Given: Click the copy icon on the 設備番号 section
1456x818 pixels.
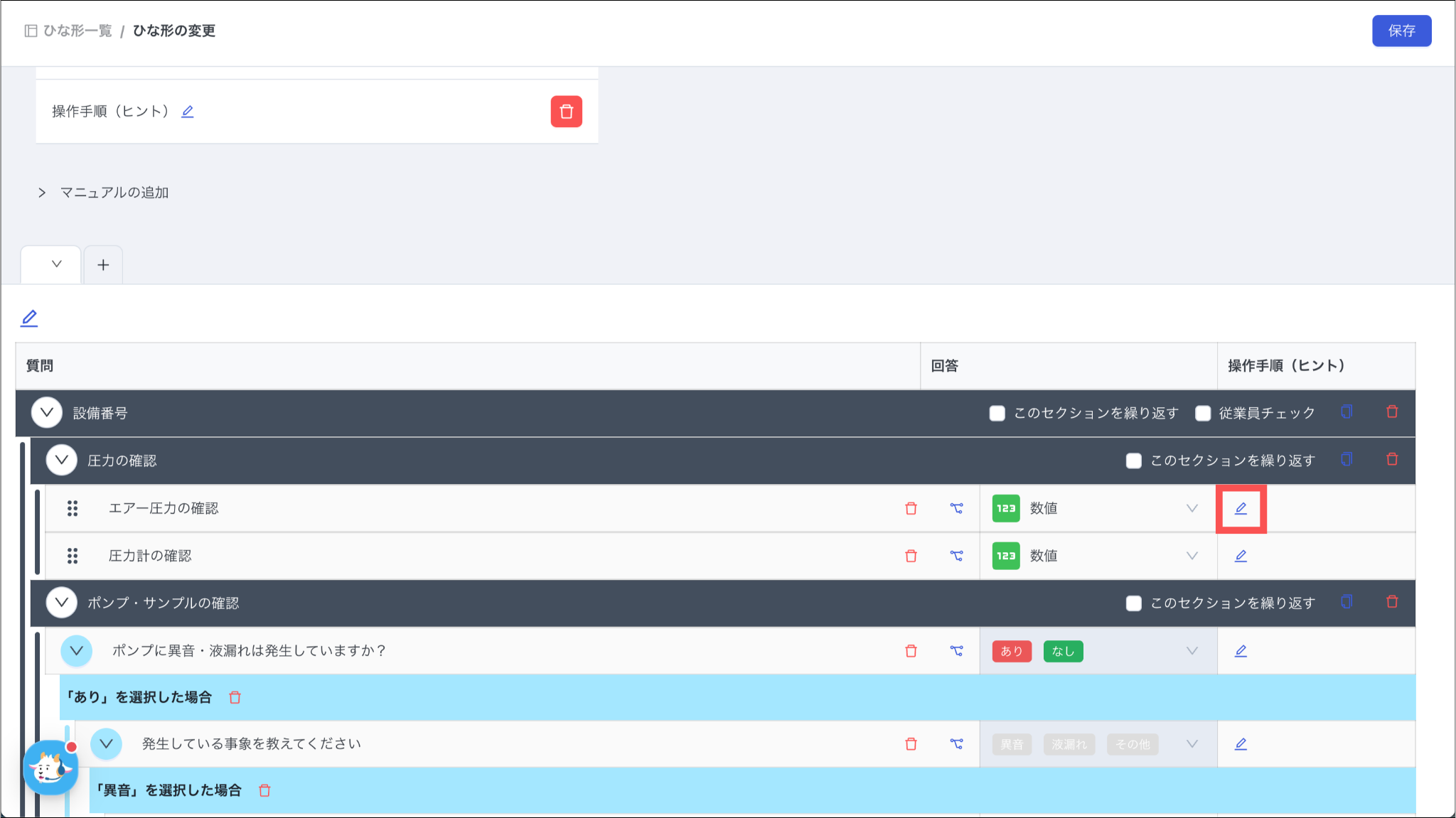Looking at the screenshot, I should (1346, 412).
